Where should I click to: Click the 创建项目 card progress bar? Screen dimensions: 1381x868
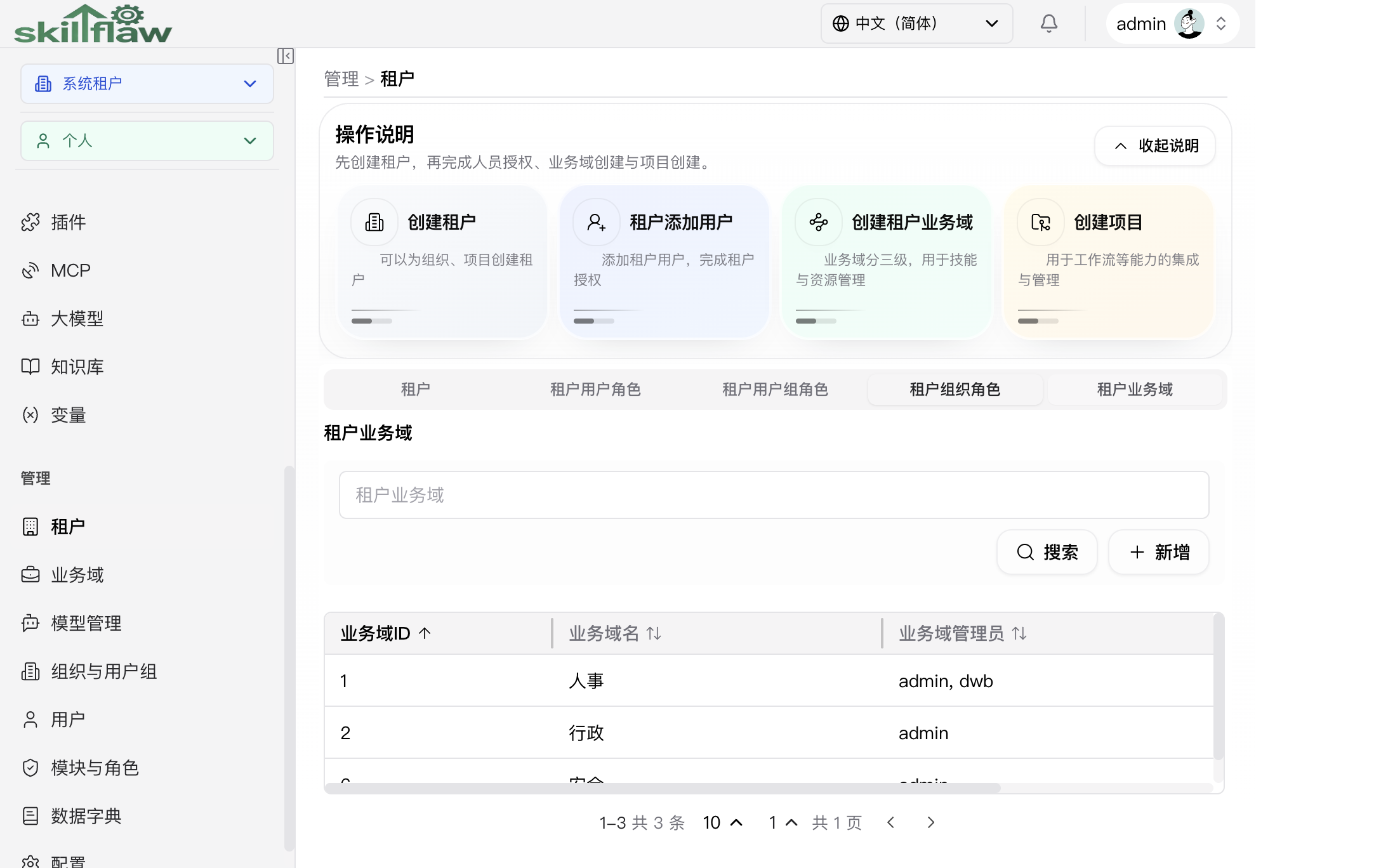point(1038,321)
